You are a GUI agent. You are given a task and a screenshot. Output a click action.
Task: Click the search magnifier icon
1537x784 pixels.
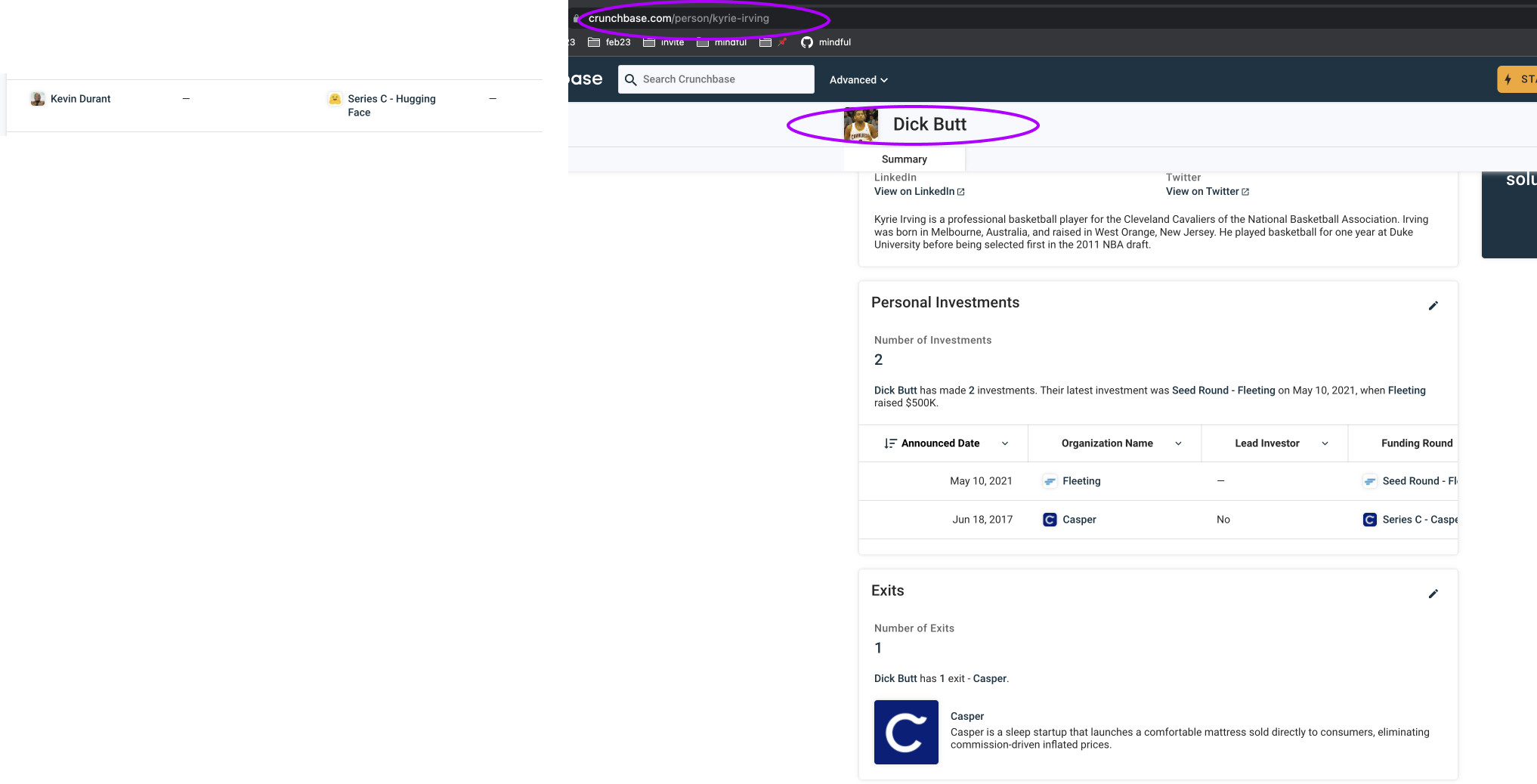pyautogui.click(x=631, y=79)
